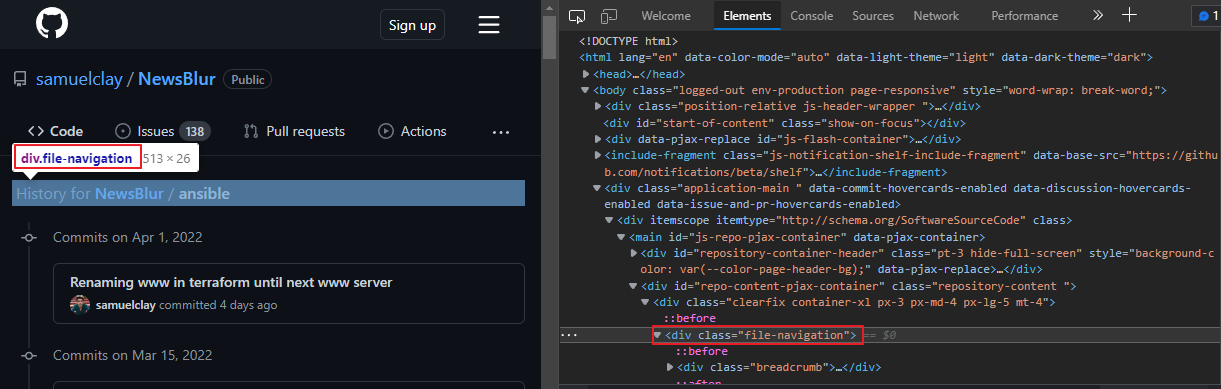Collapse the file-navigation div node

click(x=658, y=335)
